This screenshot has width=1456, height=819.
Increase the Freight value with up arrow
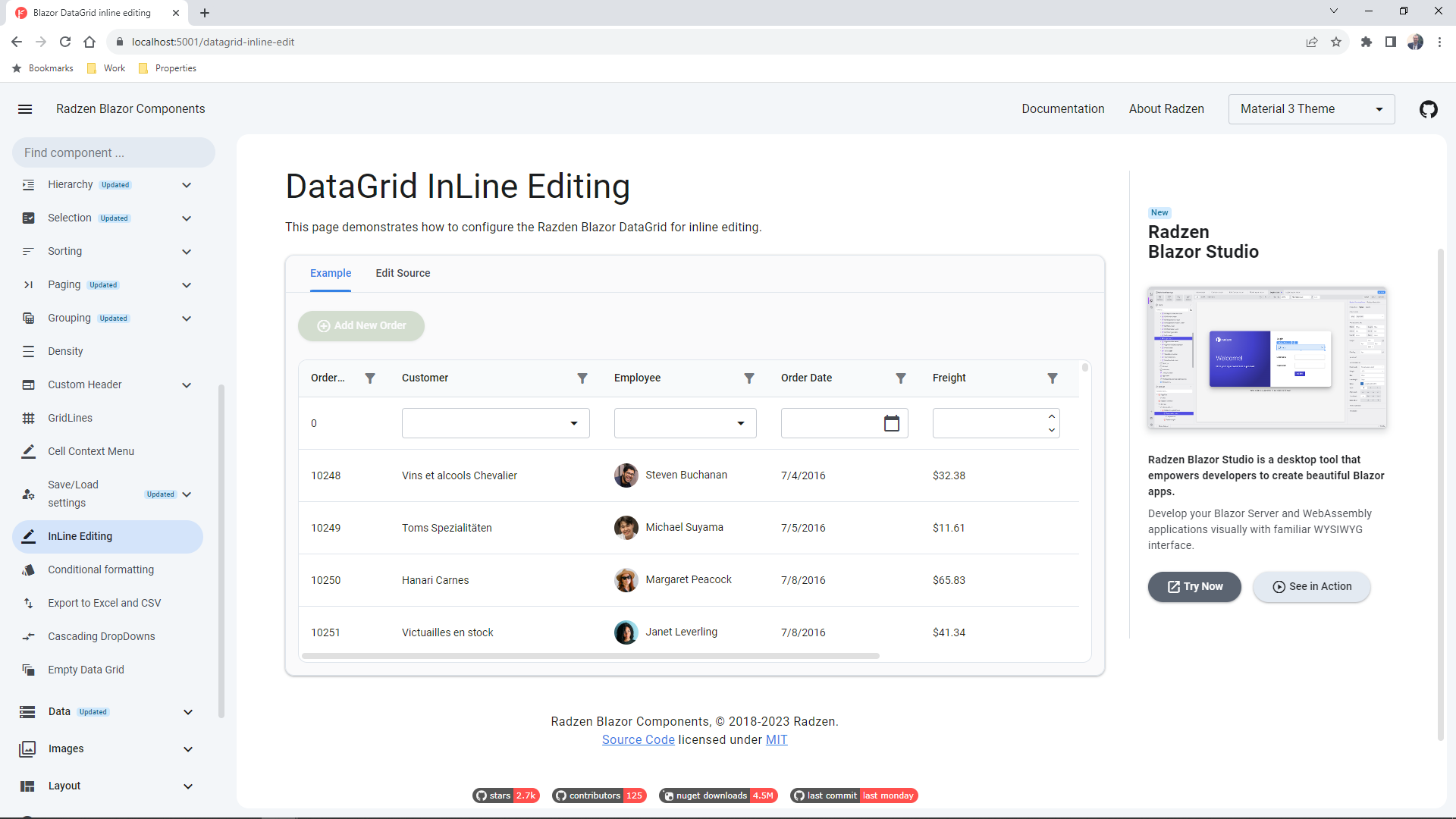pyautogui.click(x=1052, y=416)
